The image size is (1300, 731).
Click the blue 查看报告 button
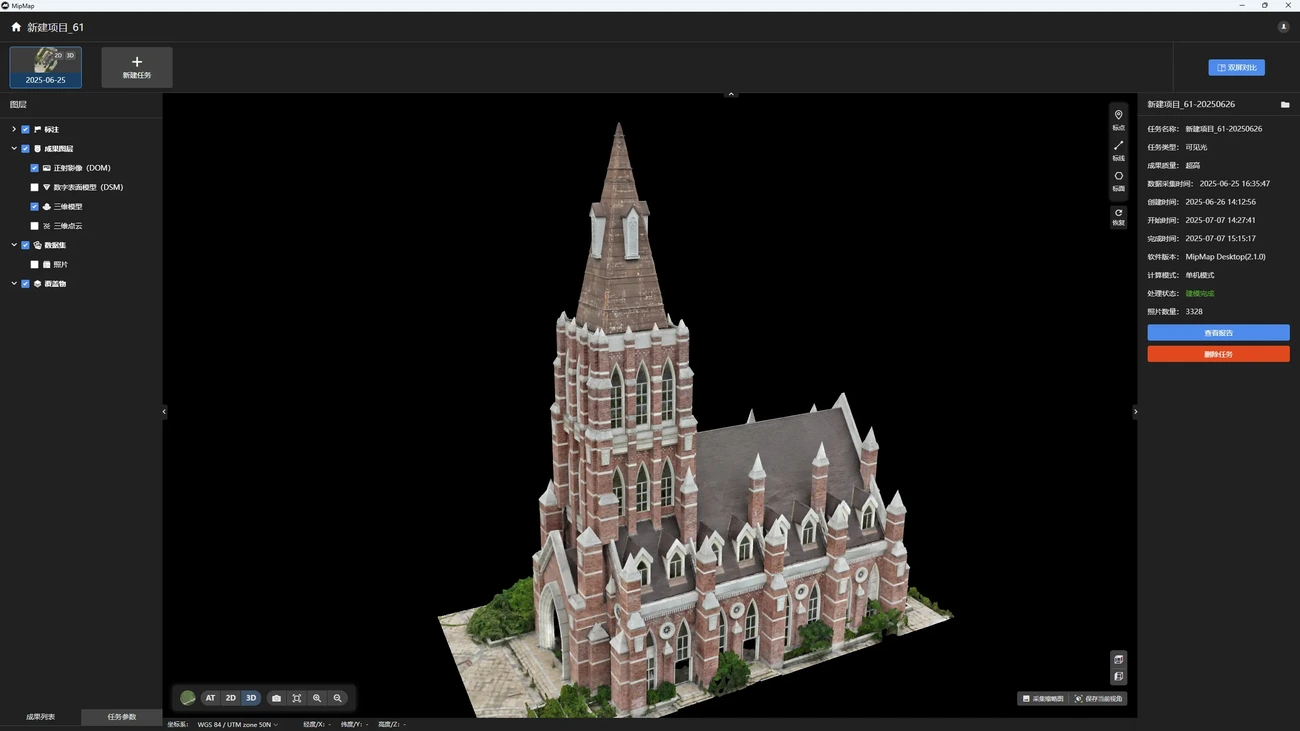click(x=1218, y=333)
